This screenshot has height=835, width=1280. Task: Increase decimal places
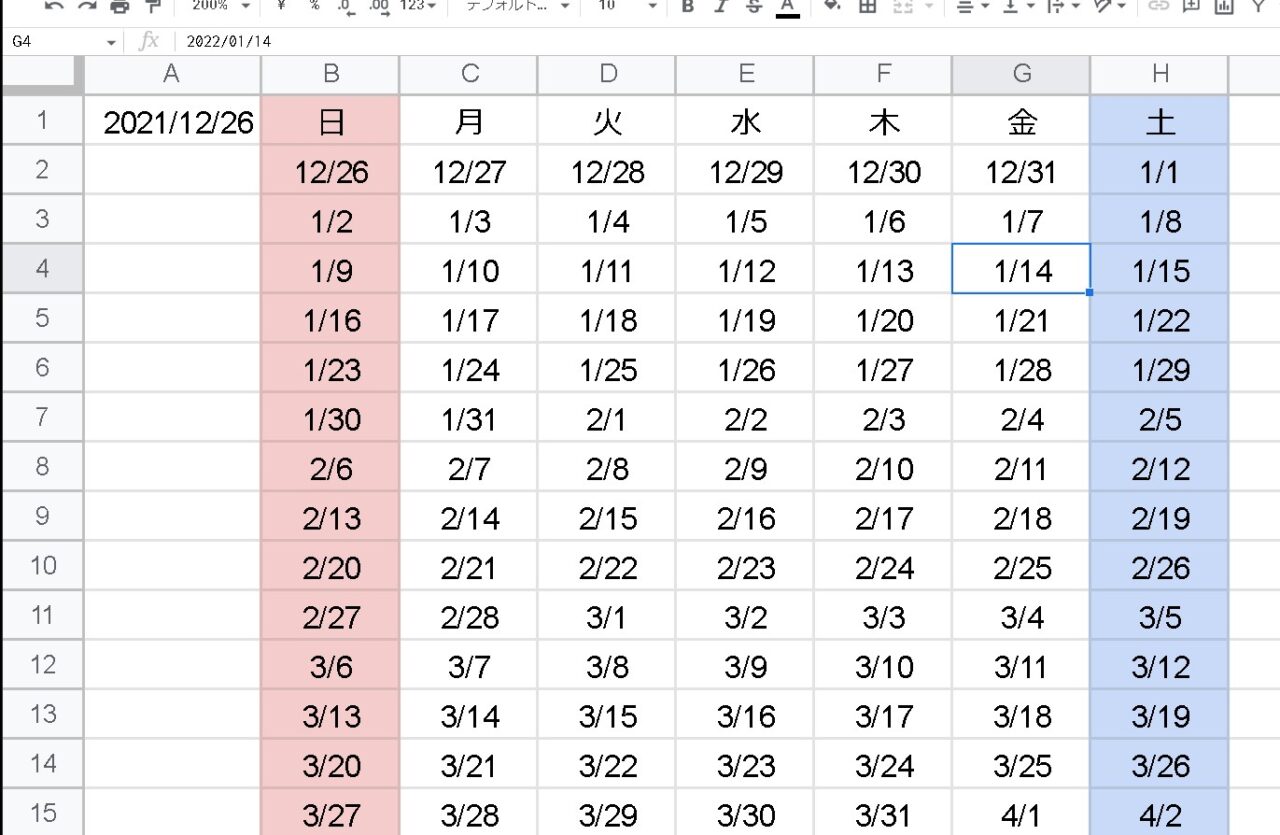378,8
